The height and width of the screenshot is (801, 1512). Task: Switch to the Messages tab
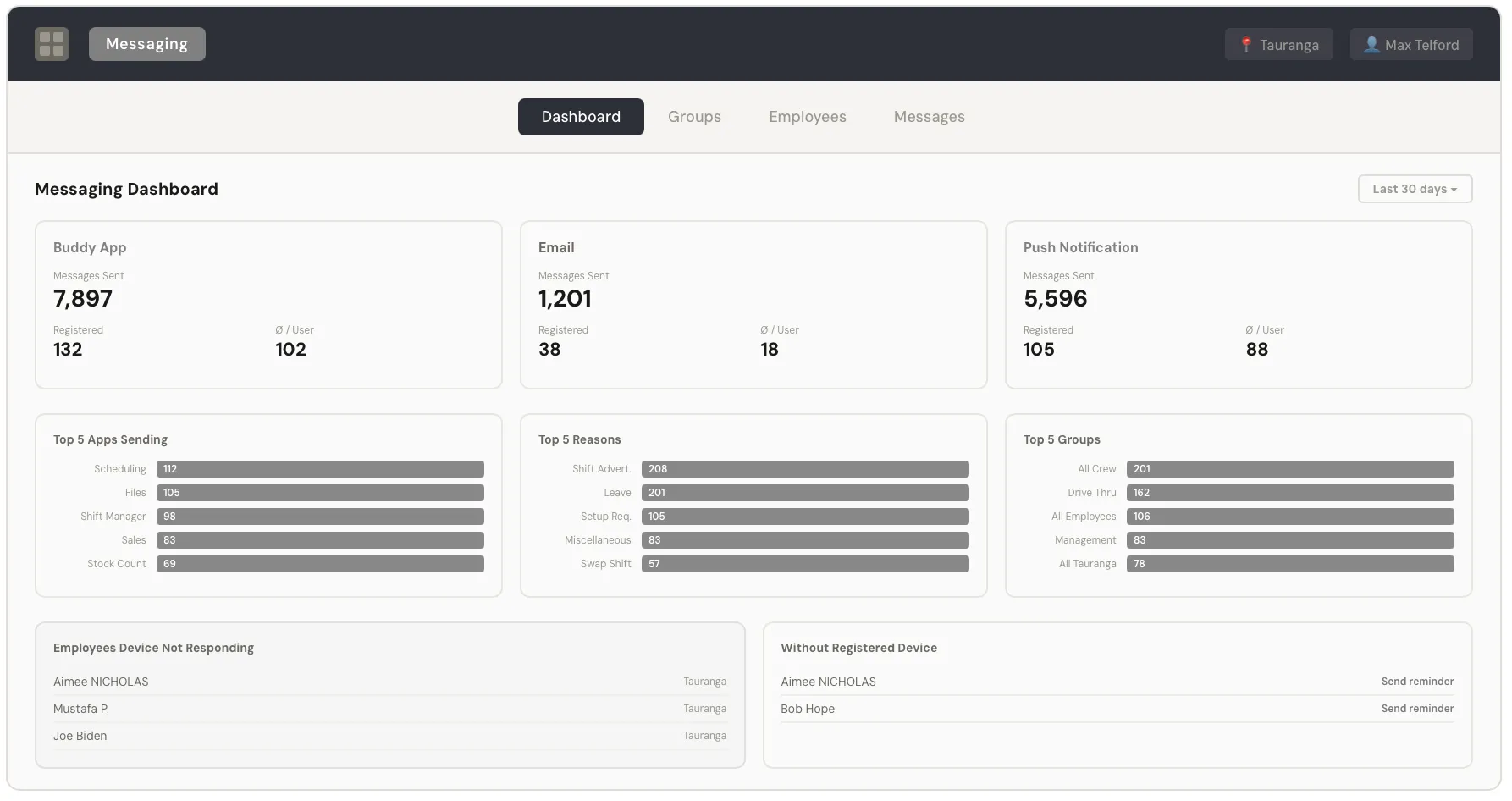[929, 117]
